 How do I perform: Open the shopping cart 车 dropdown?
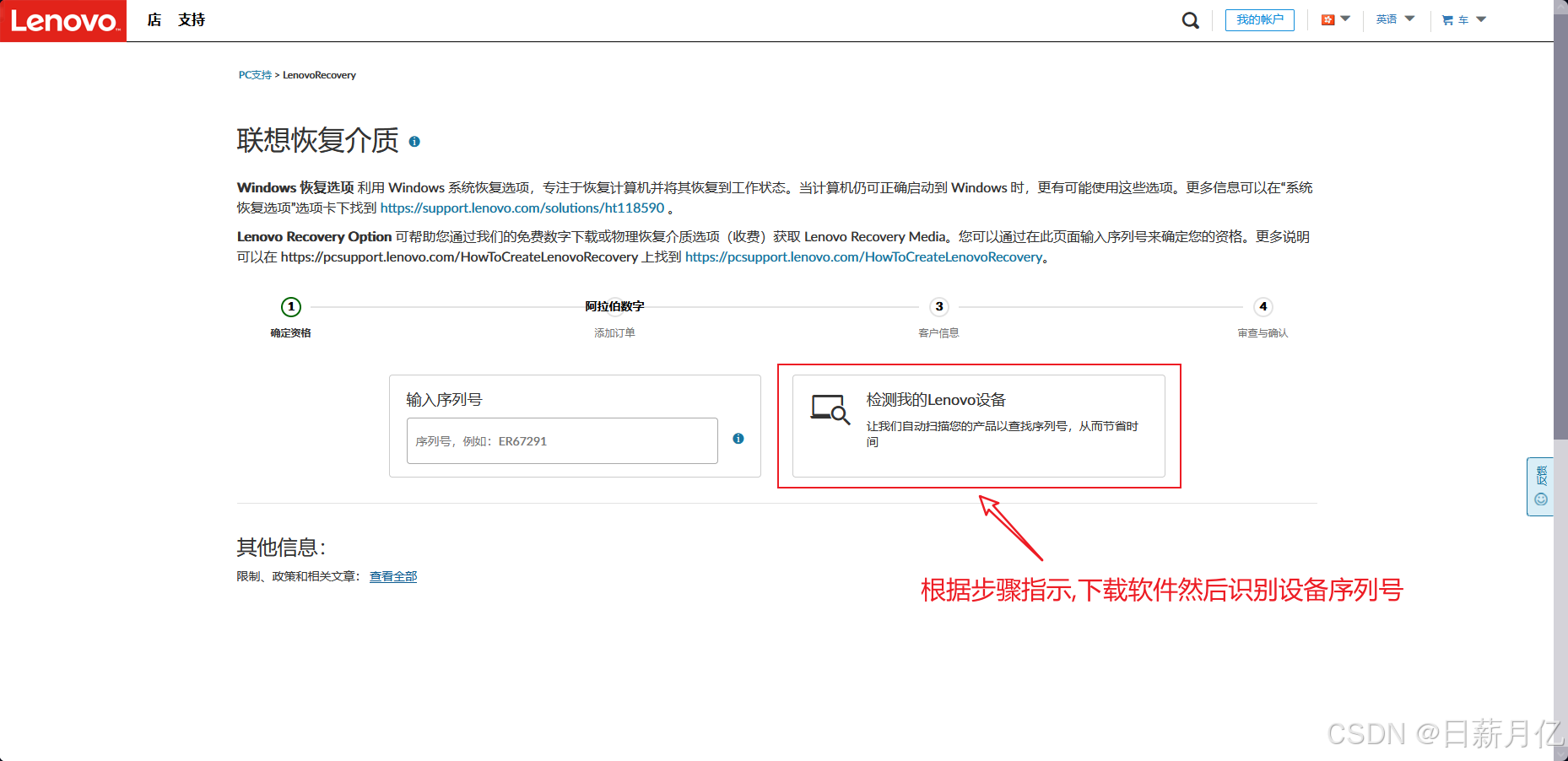coord(1463,19)
